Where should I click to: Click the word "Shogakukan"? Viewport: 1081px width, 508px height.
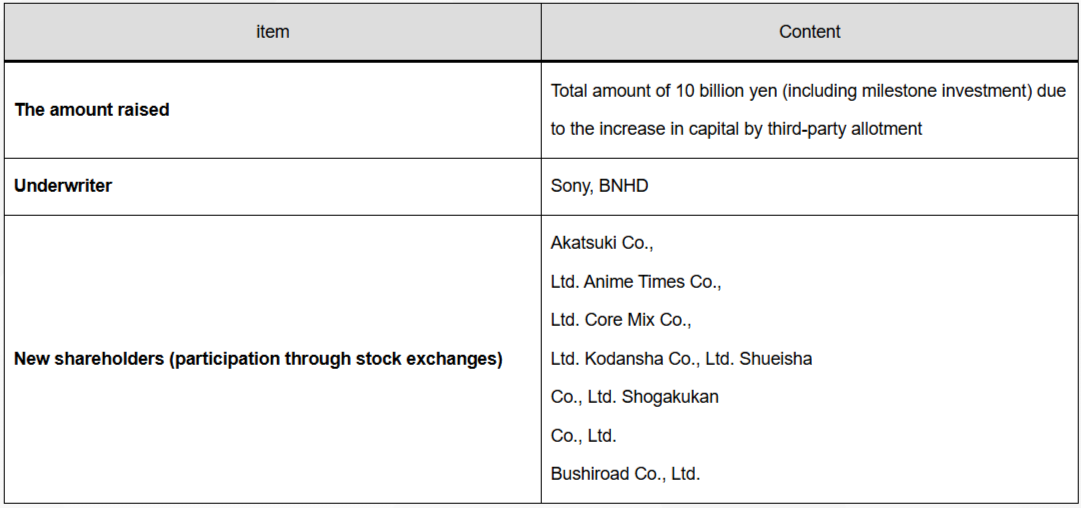click(670, 397)
